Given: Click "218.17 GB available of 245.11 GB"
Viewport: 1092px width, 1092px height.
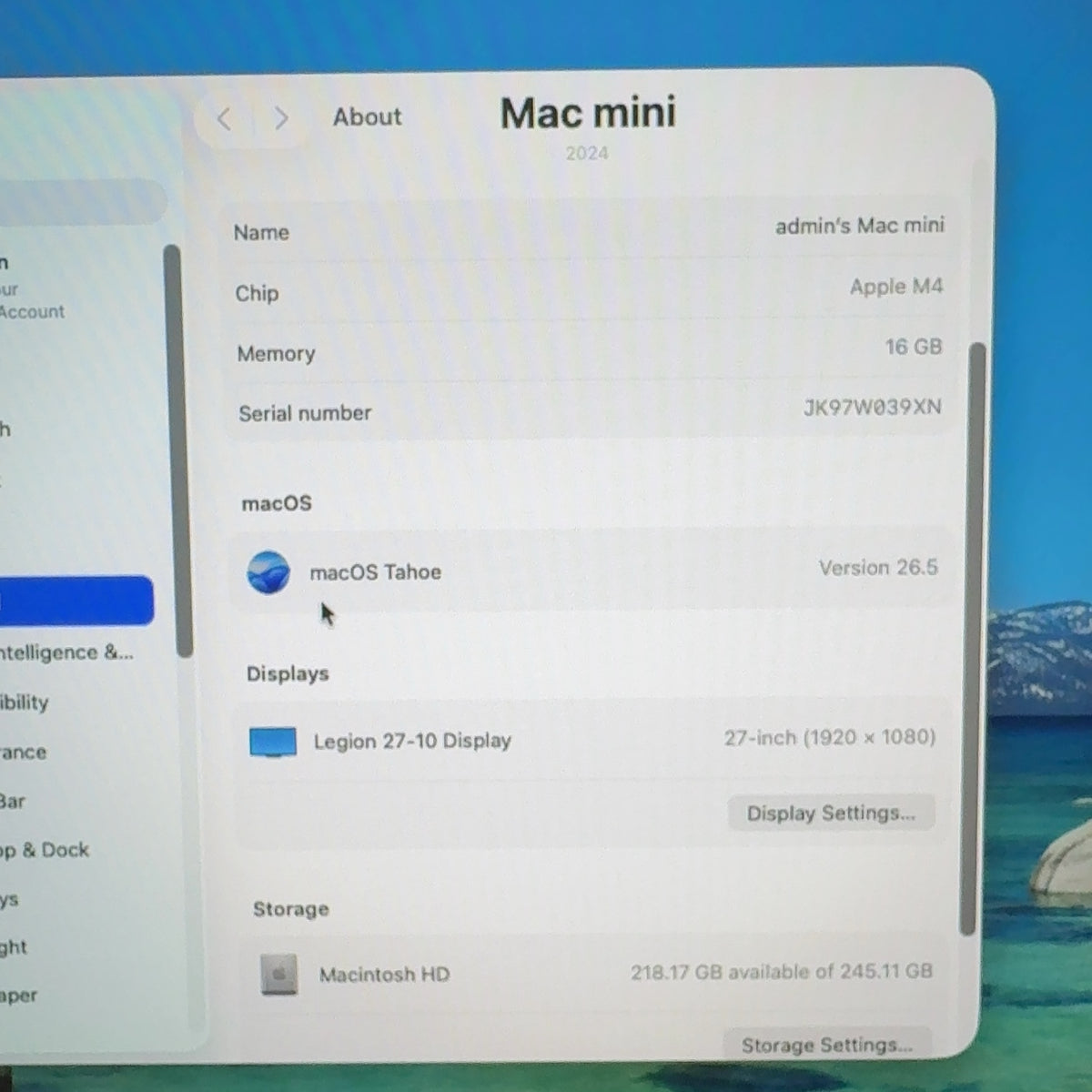Looking at the screenshot, I should [782, 972].
